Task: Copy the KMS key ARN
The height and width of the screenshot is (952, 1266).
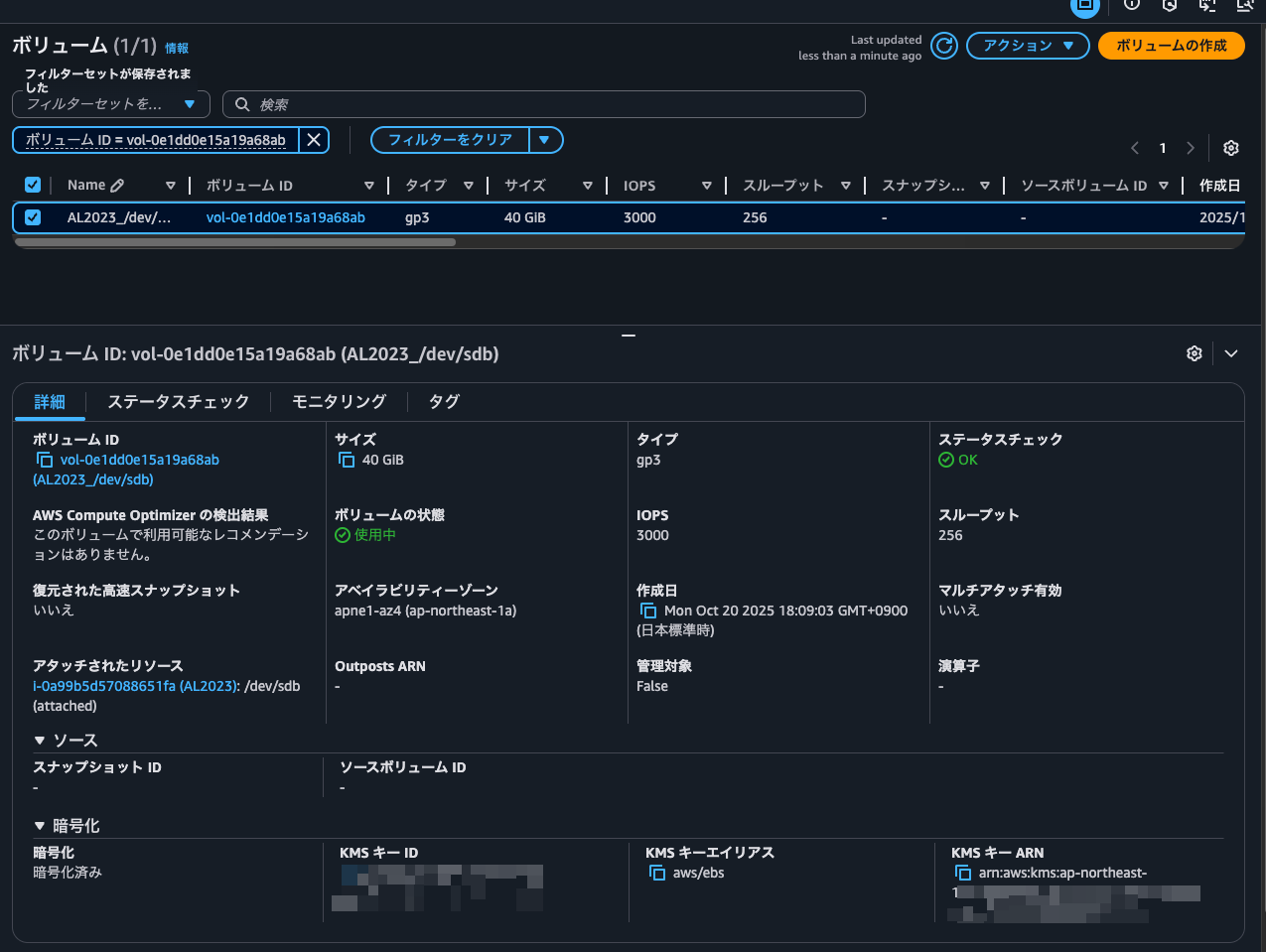Action: click(963, 873)
